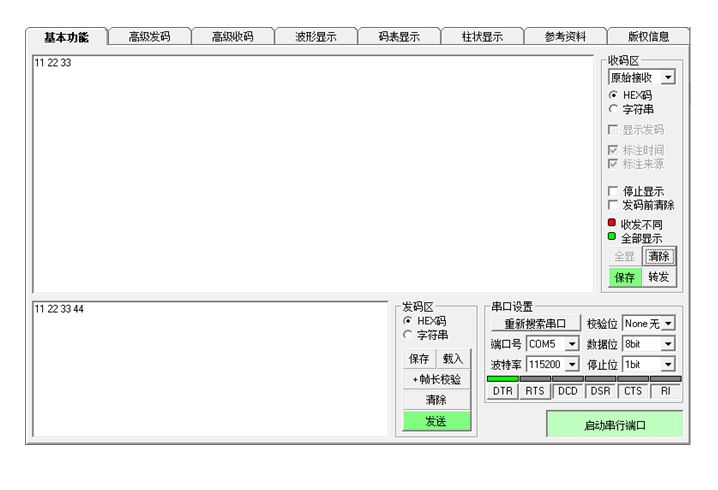Screen dimensions: 718x490
Task: Click in the send text box containing 11 22 33 44
Action: 210,370
